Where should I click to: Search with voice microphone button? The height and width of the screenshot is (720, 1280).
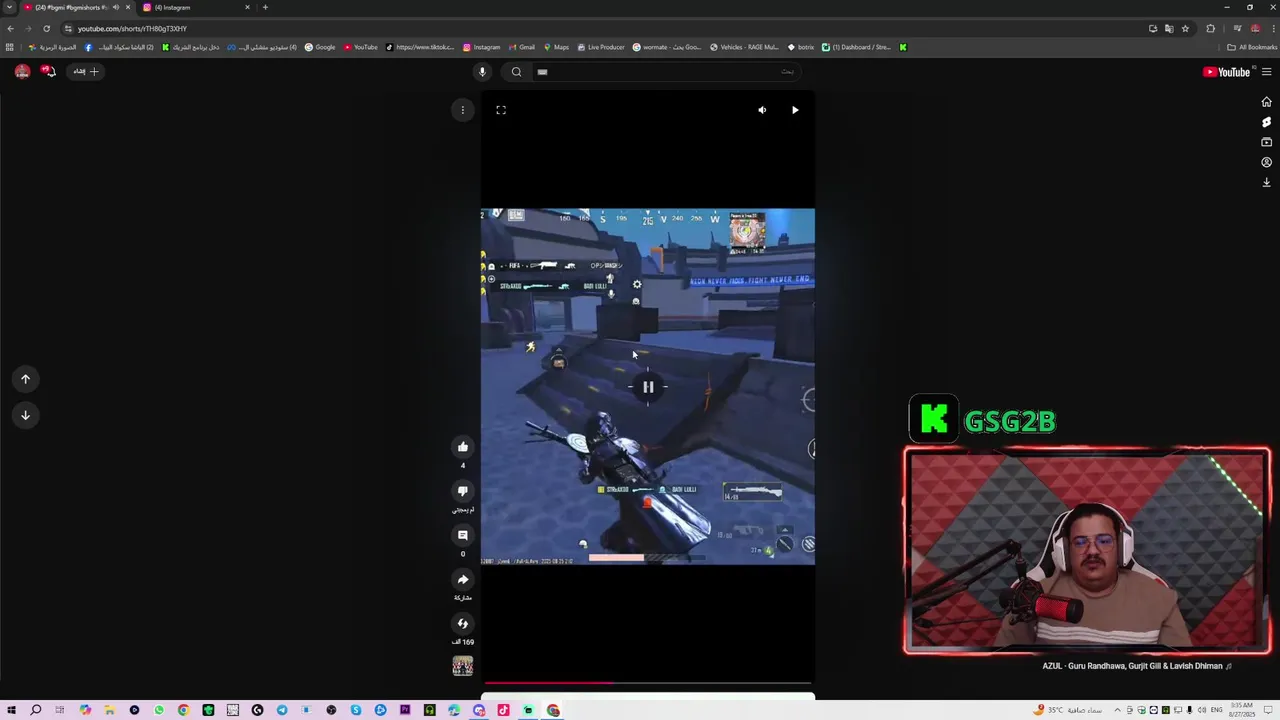point(482,71)
